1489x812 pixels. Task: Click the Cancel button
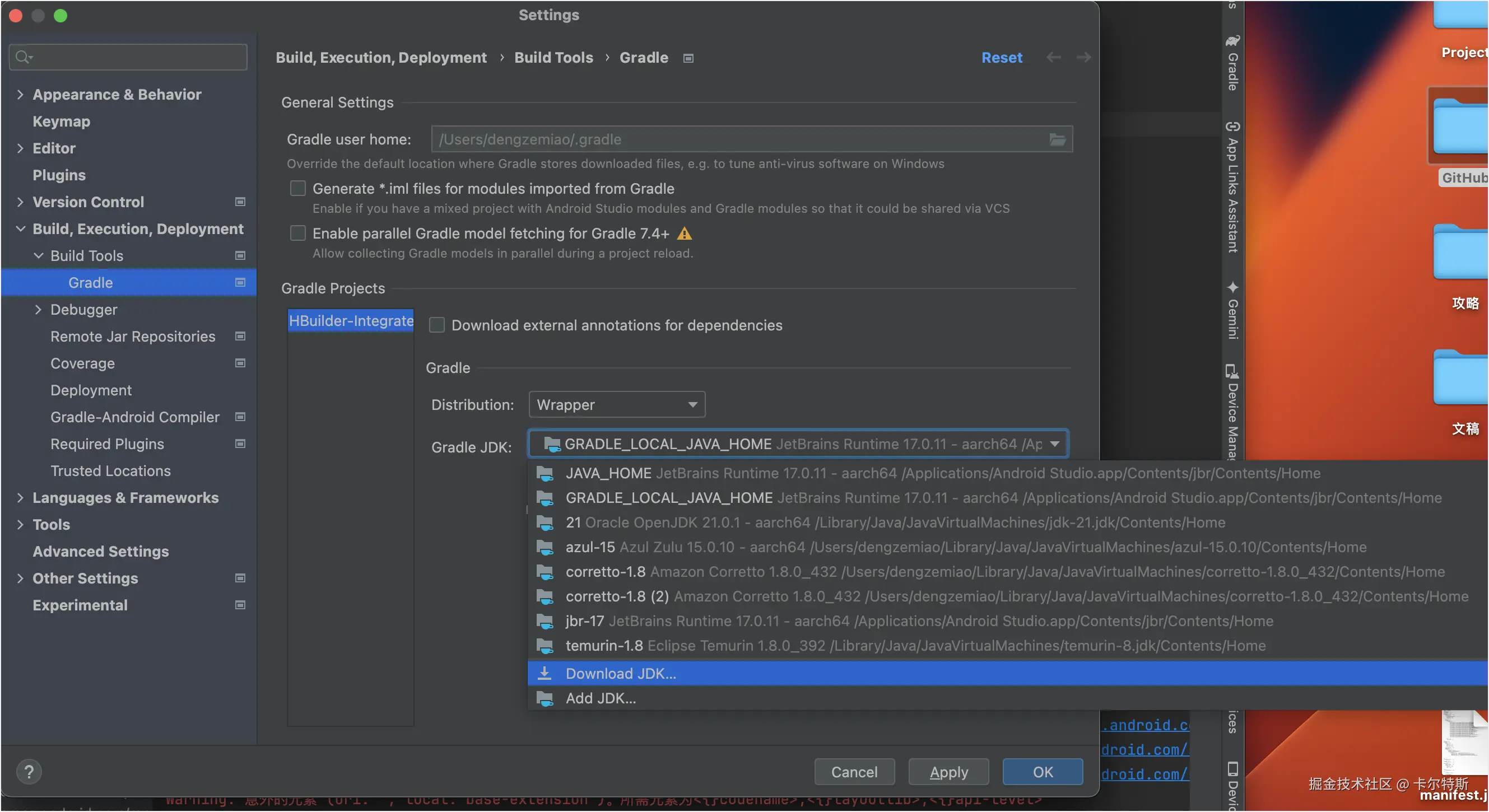pyautogui.click(x=854, y=772)
